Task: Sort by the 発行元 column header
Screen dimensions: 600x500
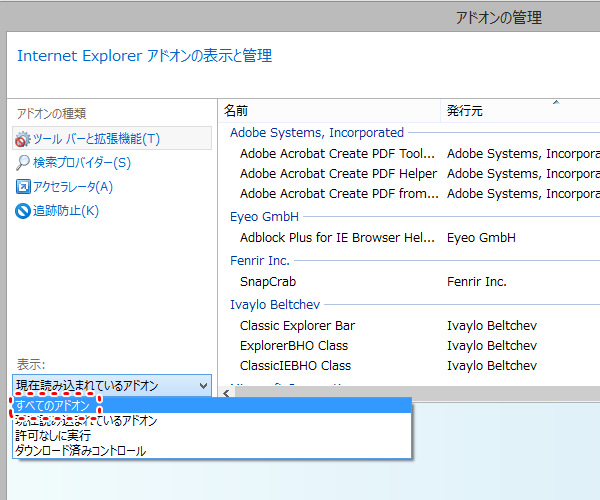Action: pos(520,111)
